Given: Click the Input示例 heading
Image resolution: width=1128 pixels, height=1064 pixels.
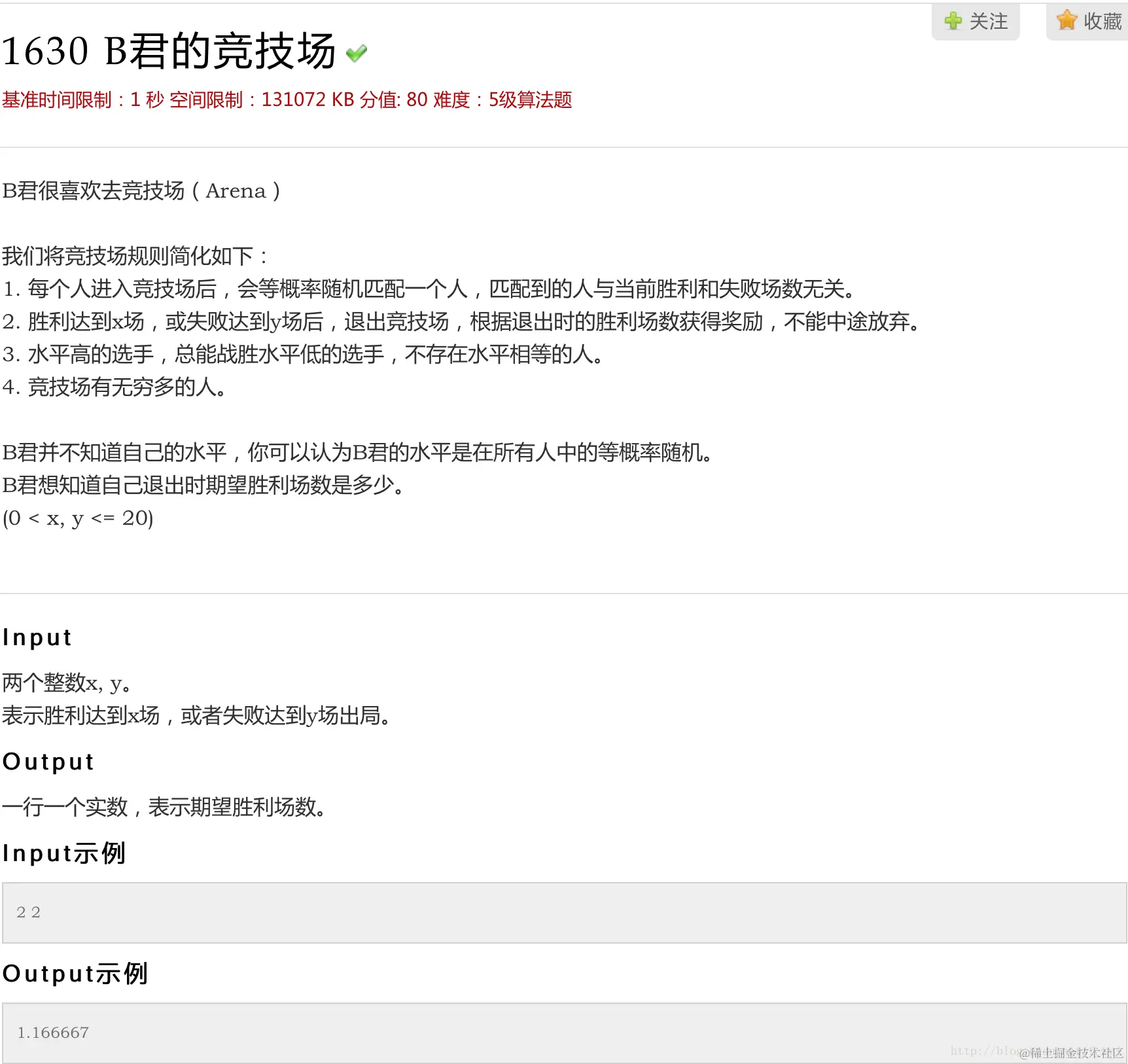Looking at the screenshot, I should [63, 853].
